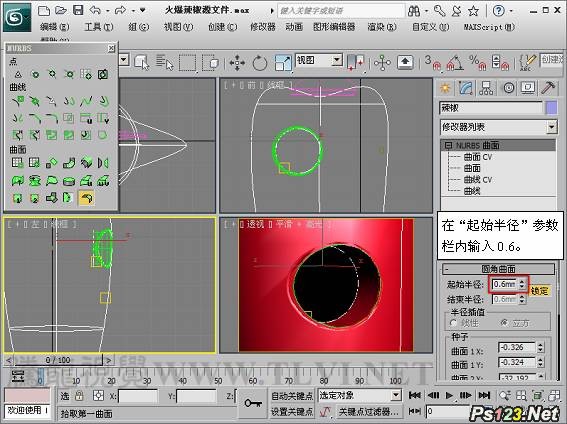Viewport: 567px width, 424px height.
Task: Open Select by Name dialog icon
Action: pos(165,62)
